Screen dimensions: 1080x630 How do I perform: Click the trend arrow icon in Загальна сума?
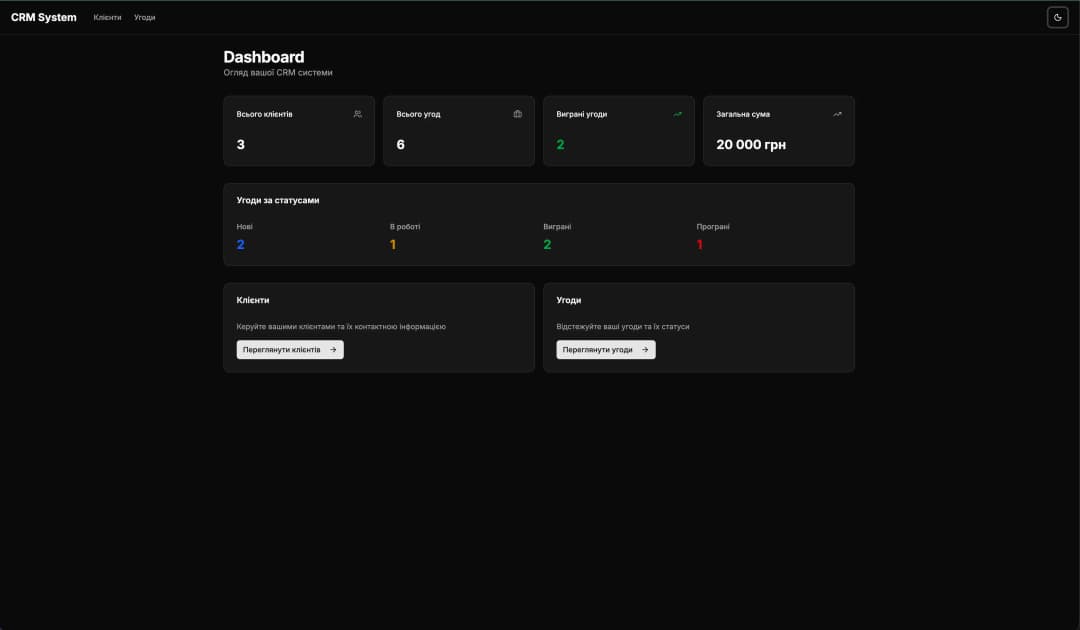(x=837, y=114)
